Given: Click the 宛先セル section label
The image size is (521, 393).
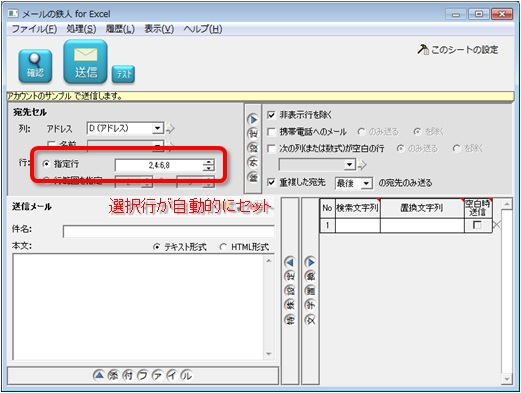Looking at the screenshot, I should (x=30, y=112).
